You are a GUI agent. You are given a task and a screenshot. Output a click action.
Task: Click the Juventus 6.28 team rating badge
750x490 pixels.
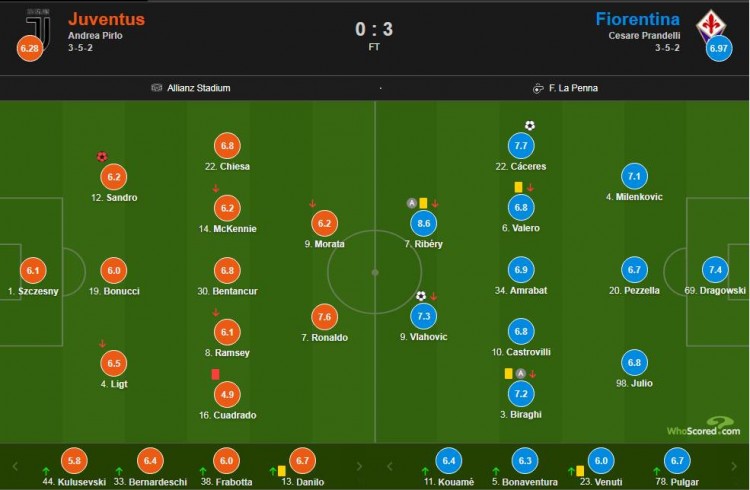[x=29, y=48]
